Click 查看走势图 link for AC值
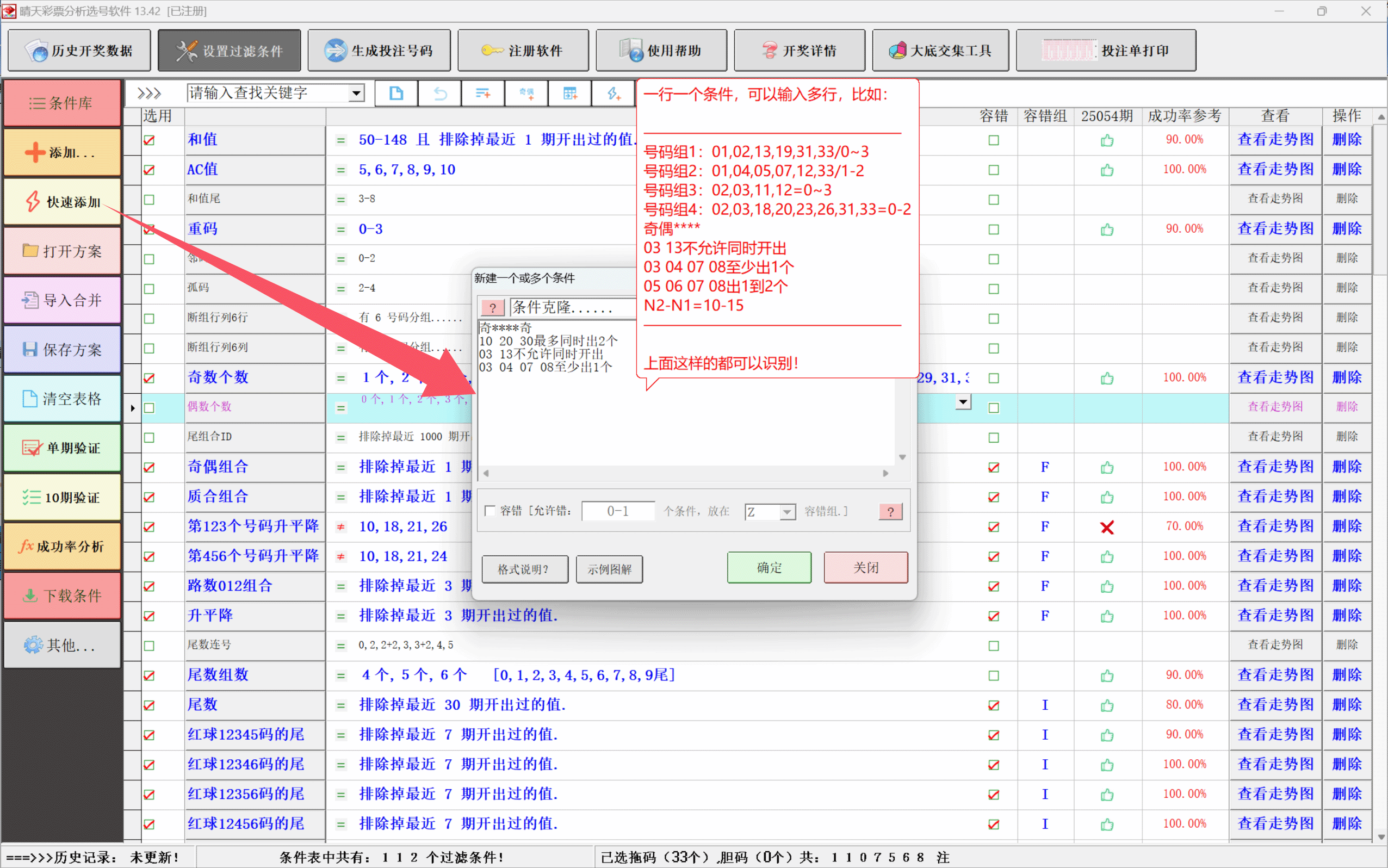Viewport: 1388px width, 868px height. point(1275,169)
